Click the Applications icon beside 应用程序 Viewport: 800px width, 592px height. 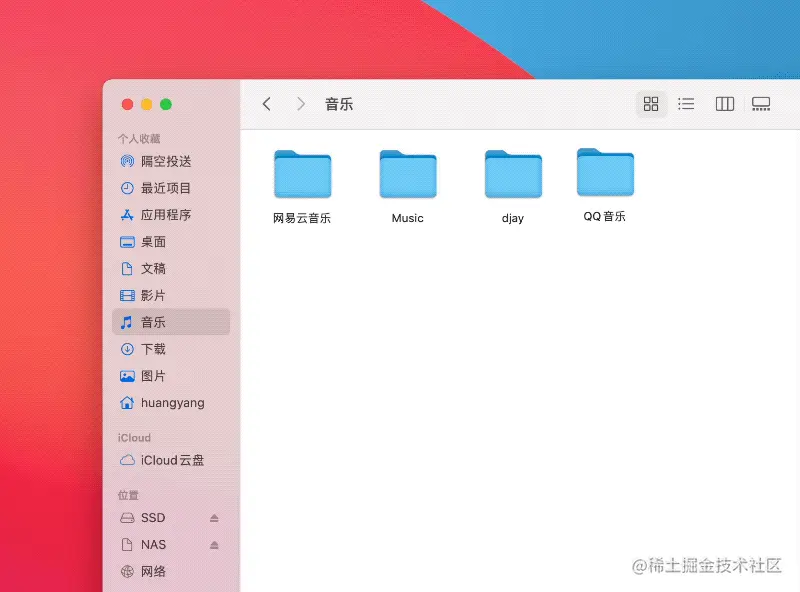(x=127, y=215)
